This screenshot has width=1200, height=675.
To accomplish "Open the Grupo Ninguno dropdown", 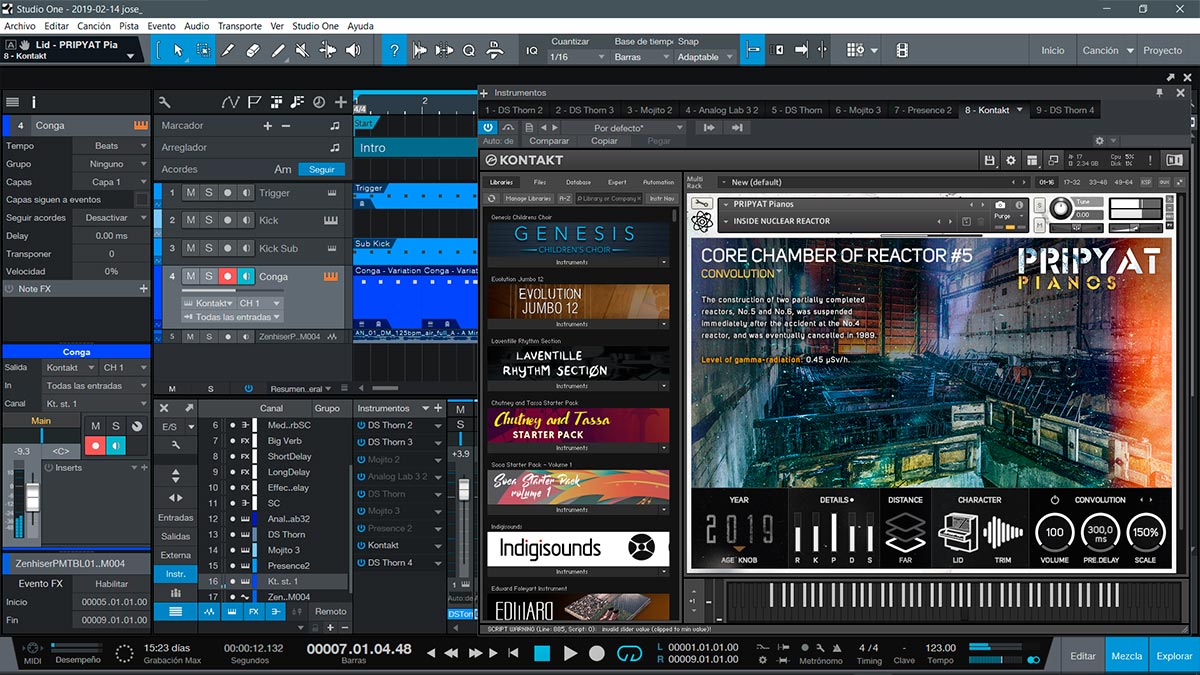I will (110, 164).
